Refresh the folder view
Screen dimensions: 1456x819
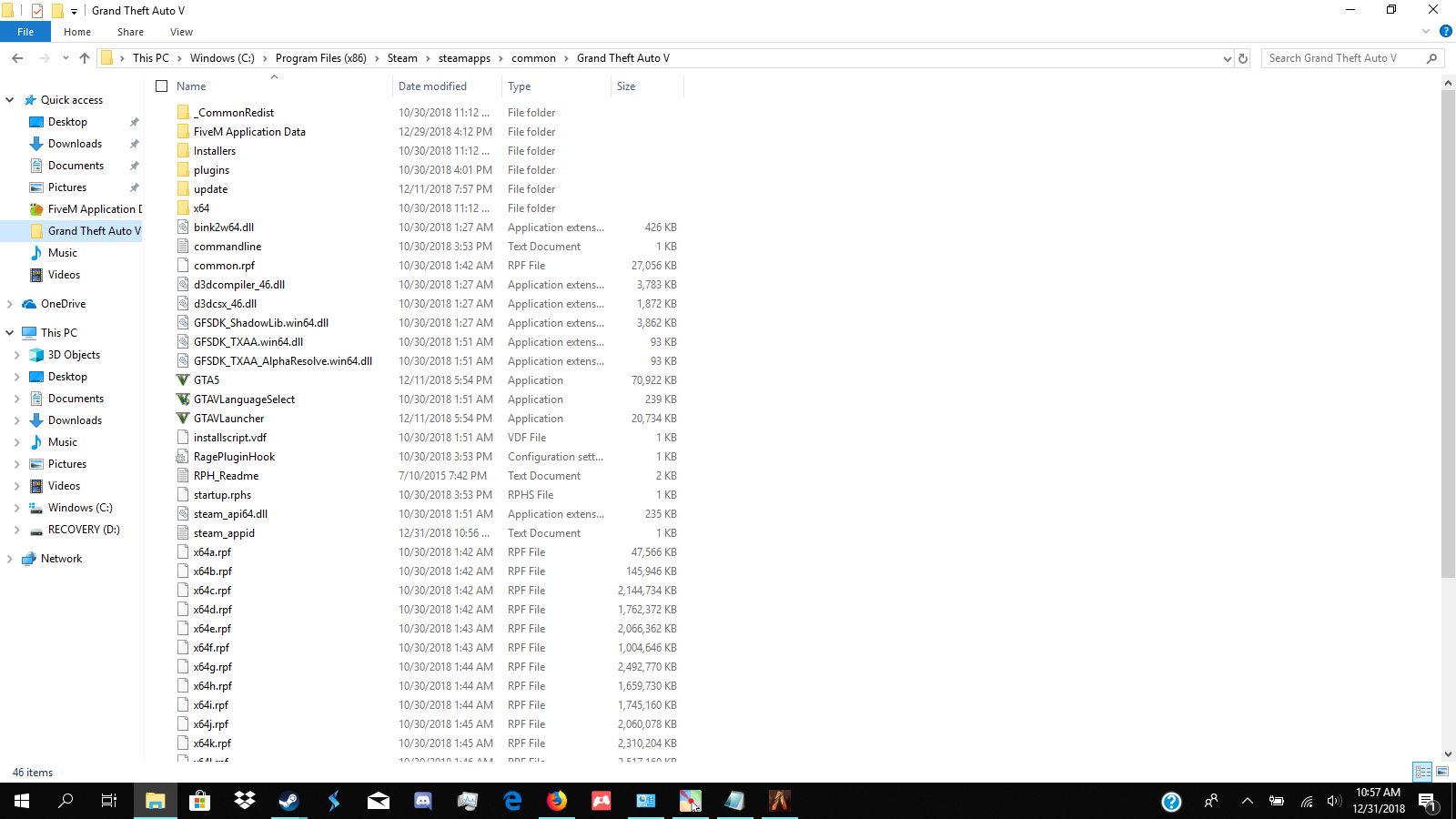pyautogui.click(x=1243, y=58)
